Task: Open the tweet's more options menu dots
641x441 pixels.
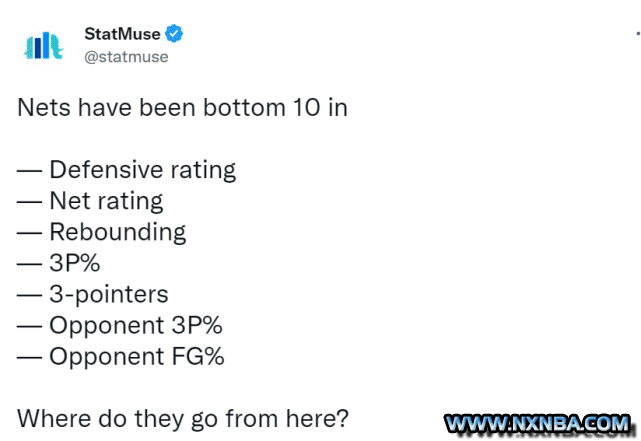Action: click(638, 34)
